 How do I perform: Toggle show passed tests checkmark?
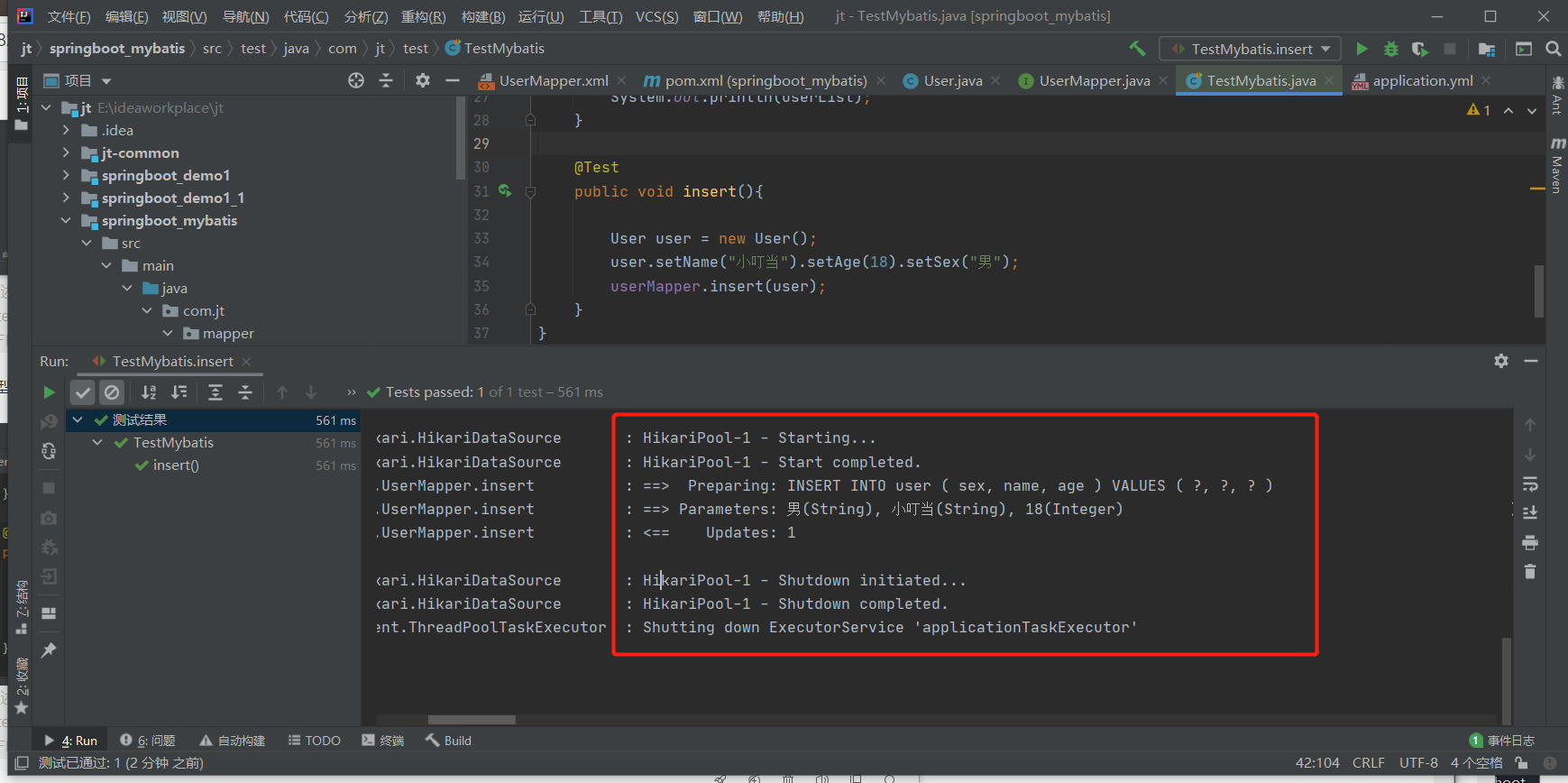tap(82, 392)
